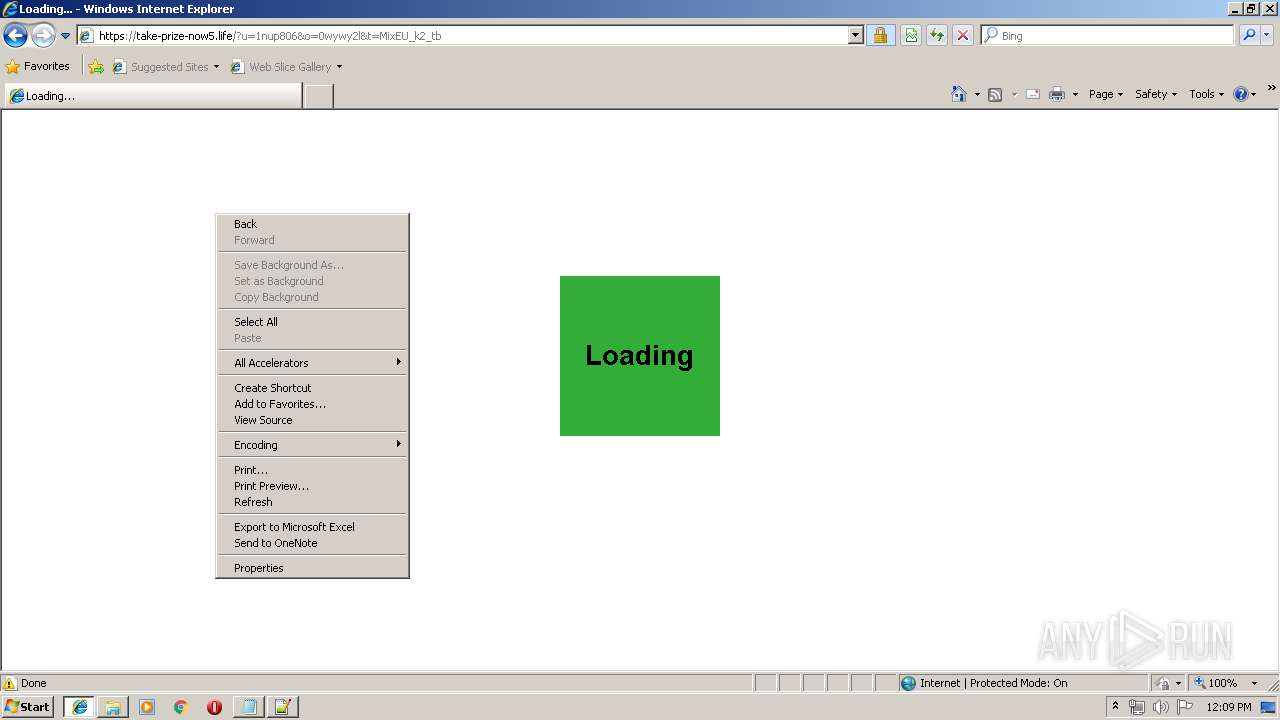The height and width of the screenshot is (720, 1280).
Task: Click the Read Mail envelope icon
Action: coord(1033,94)
